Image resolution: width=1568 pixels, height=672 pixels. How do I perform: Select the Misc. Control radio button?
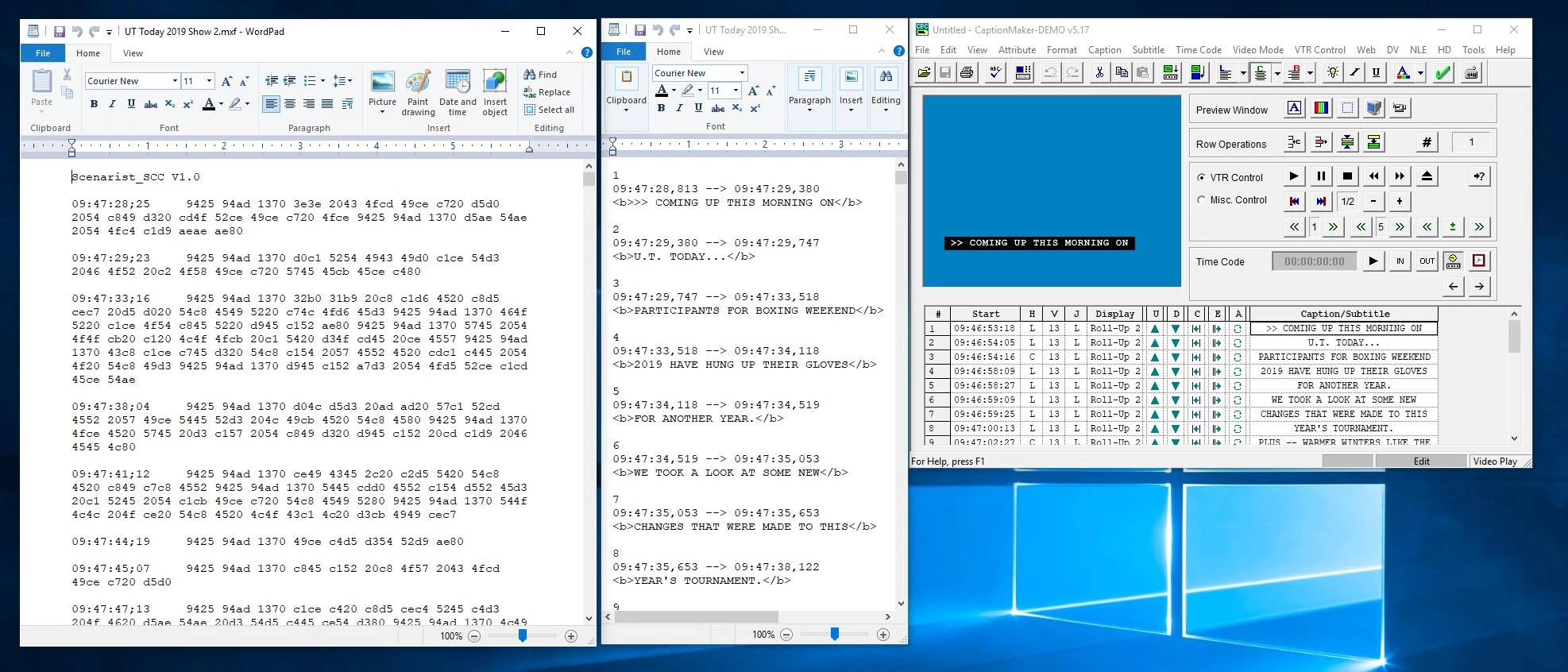[x=1202, y=200]
